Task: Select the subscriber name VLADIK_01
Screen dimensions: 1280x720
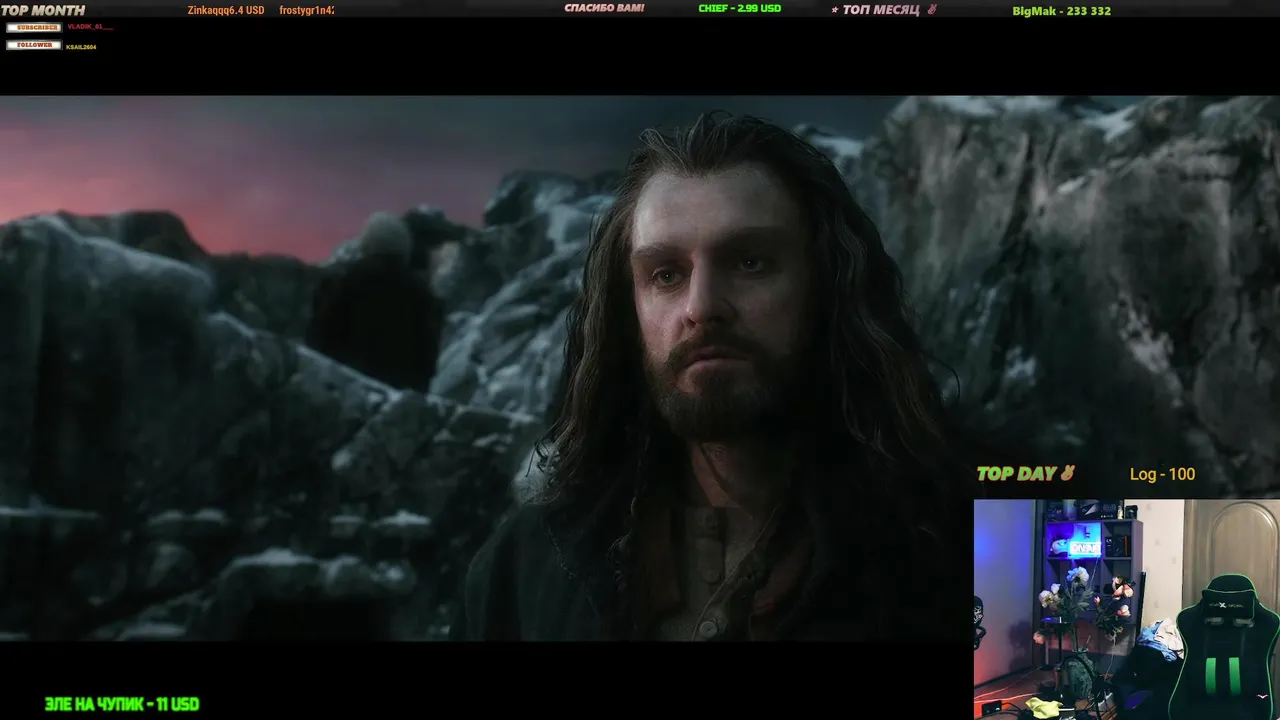Action: (x=89, y=27)
